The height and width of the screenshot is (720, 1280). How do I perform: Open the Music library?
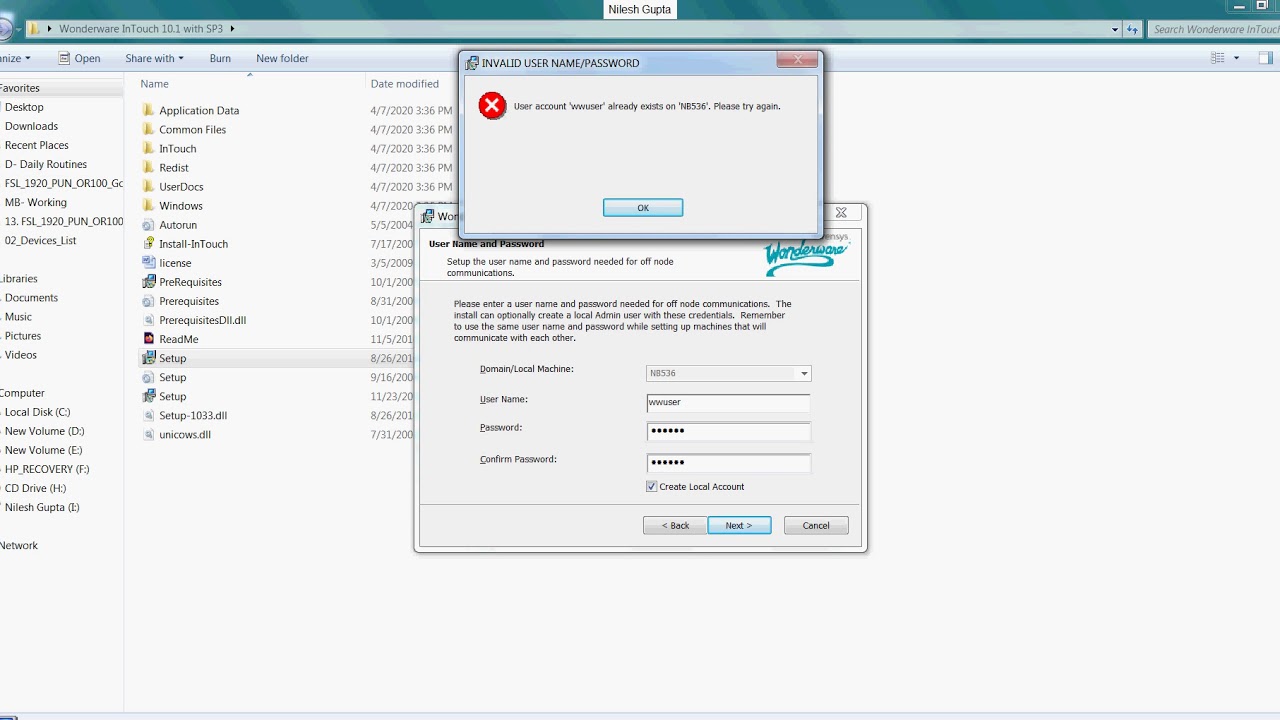coord(18,317)
